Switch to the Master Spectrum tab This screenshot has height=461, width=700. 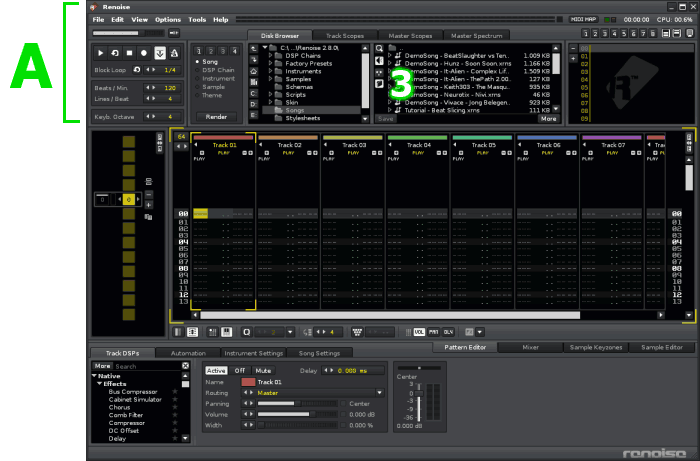(476, 36)
